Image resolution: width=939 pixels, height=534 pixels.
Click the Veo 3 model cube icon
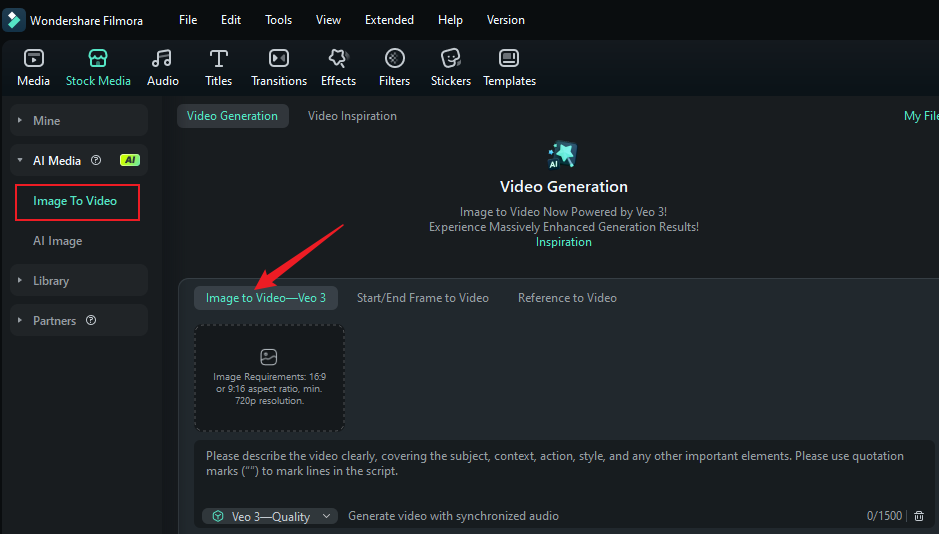click(218, 515)
